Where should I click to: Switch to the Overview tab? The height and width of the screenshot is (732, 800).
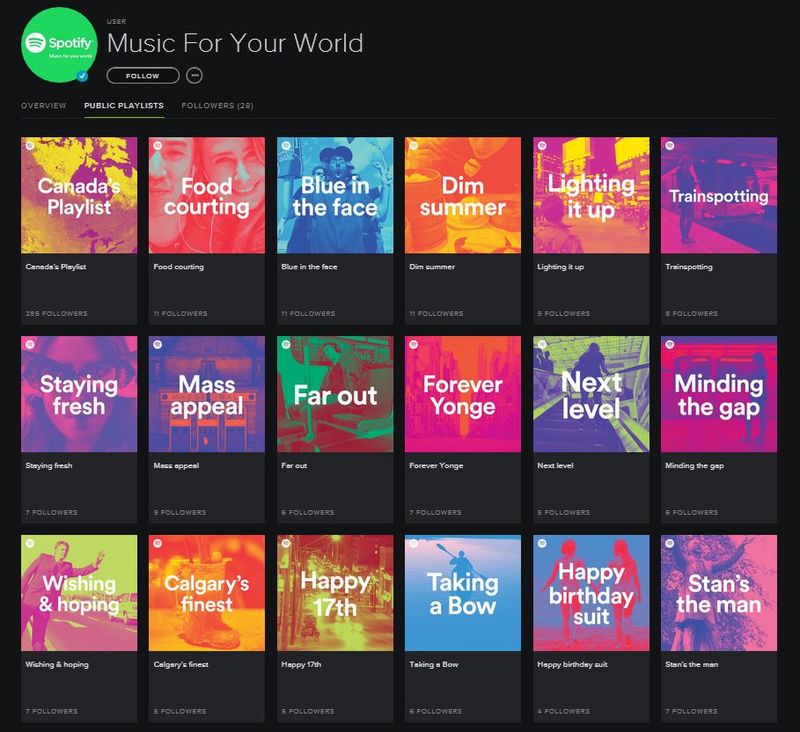click(x=44, y=106)
